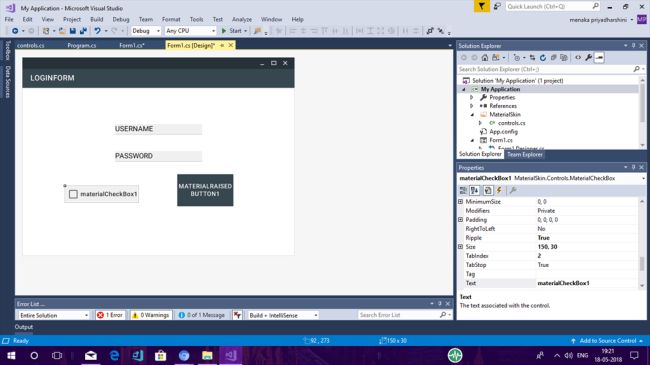Screen dimensions: 650x365
Task: Collapse the My Application project node
Action: point(464,89)
